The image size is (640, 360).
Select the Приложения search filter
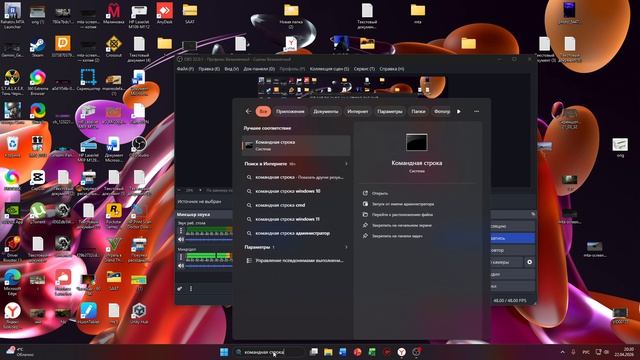coord(290,111)
